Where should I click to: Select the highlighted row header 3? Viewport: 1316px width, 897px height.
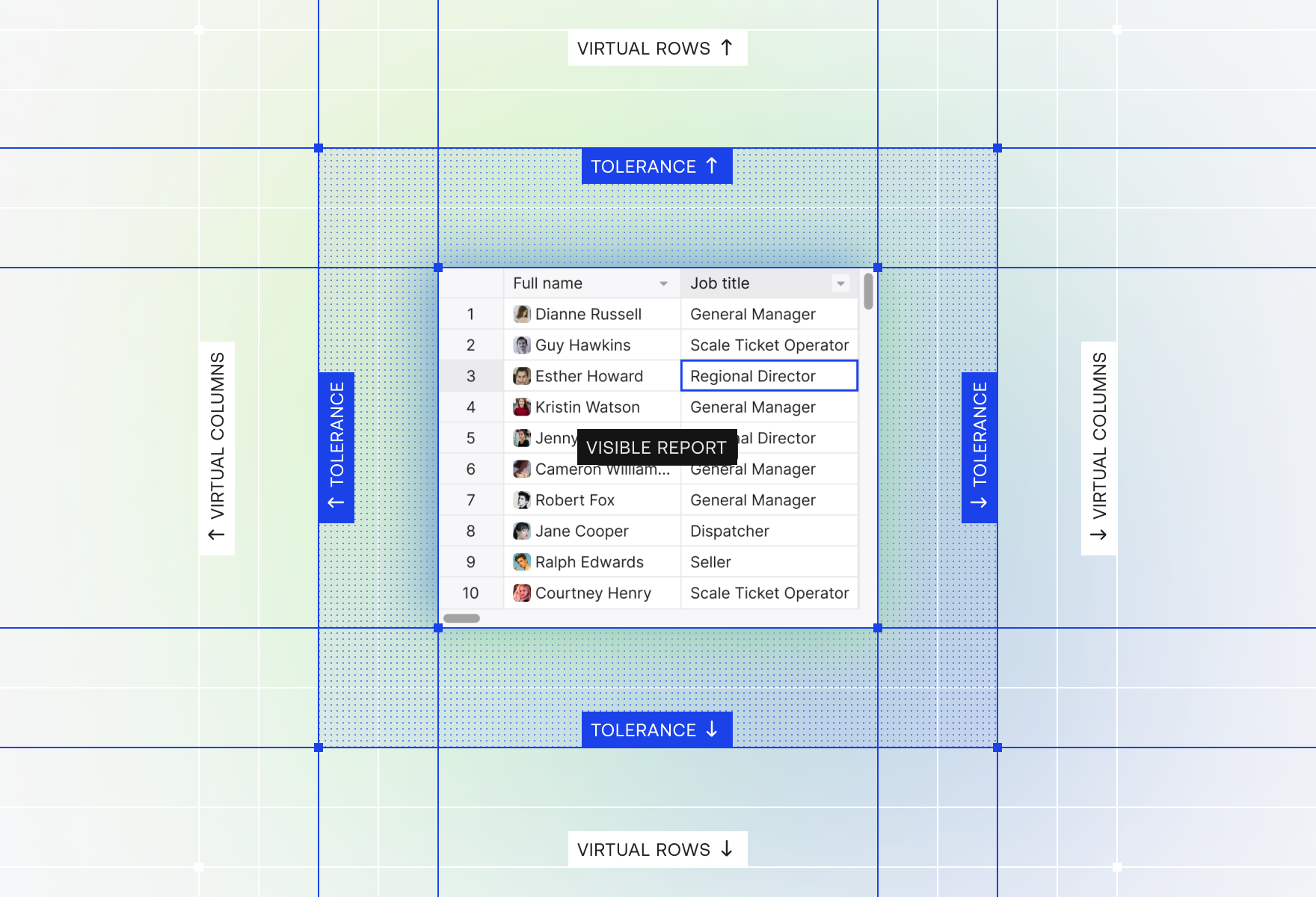point(471,376)
